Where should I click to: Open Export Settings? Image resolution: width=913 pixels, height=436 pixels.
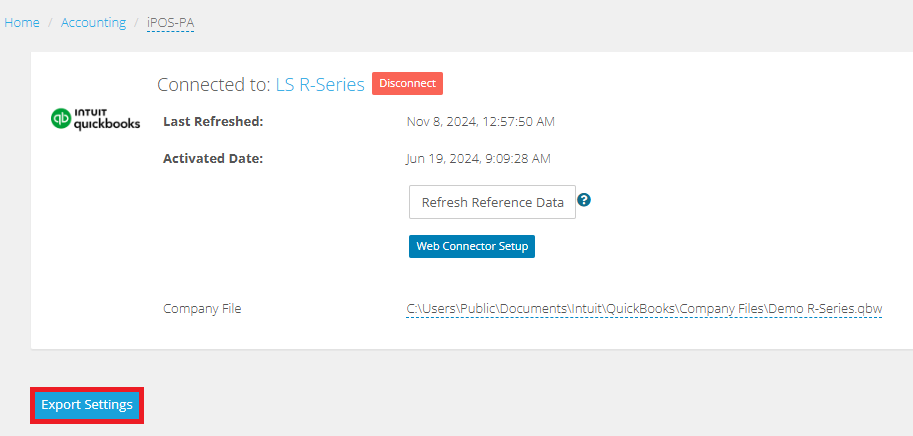87,405
